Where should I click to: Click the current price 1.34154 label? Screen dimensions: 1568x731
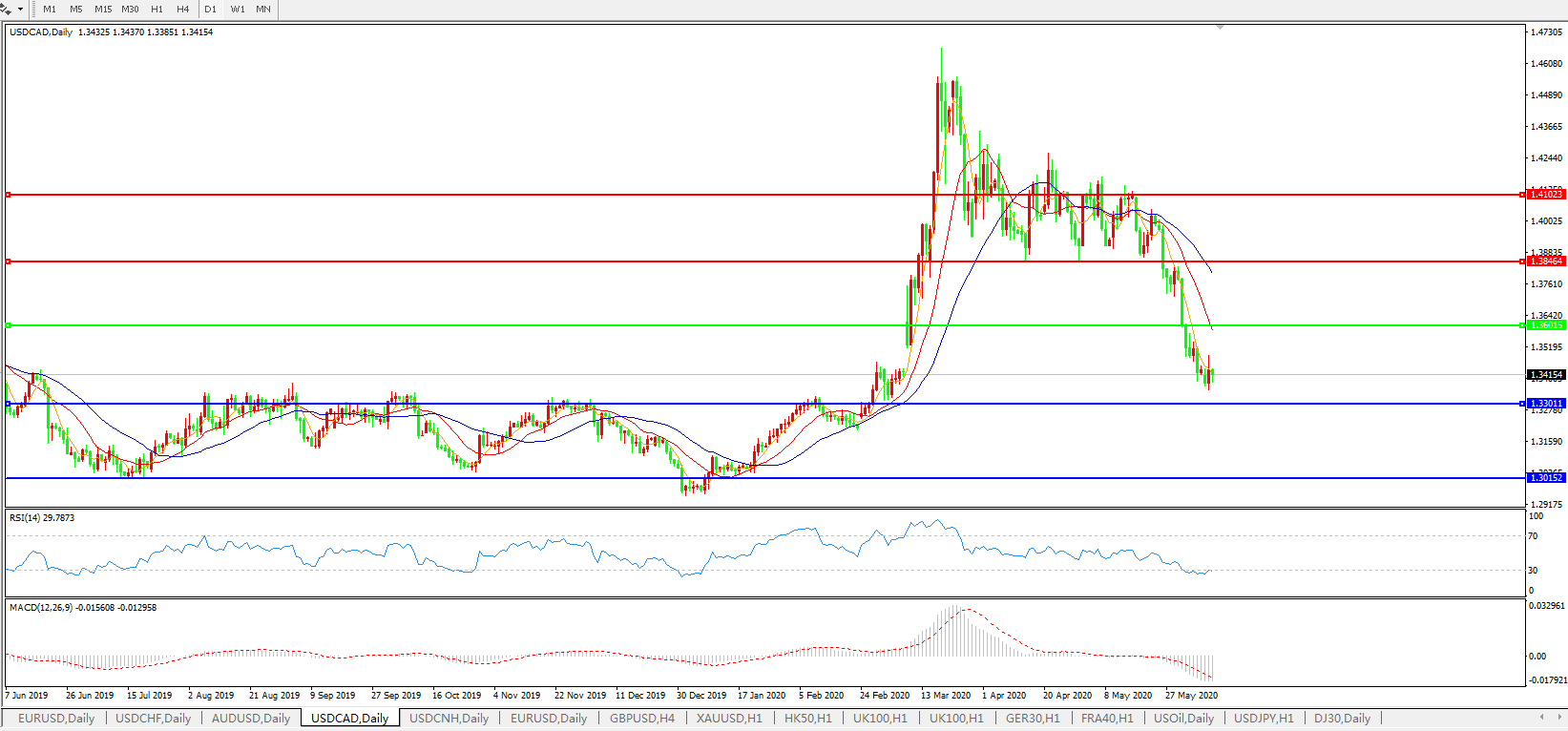(1545, 375)
